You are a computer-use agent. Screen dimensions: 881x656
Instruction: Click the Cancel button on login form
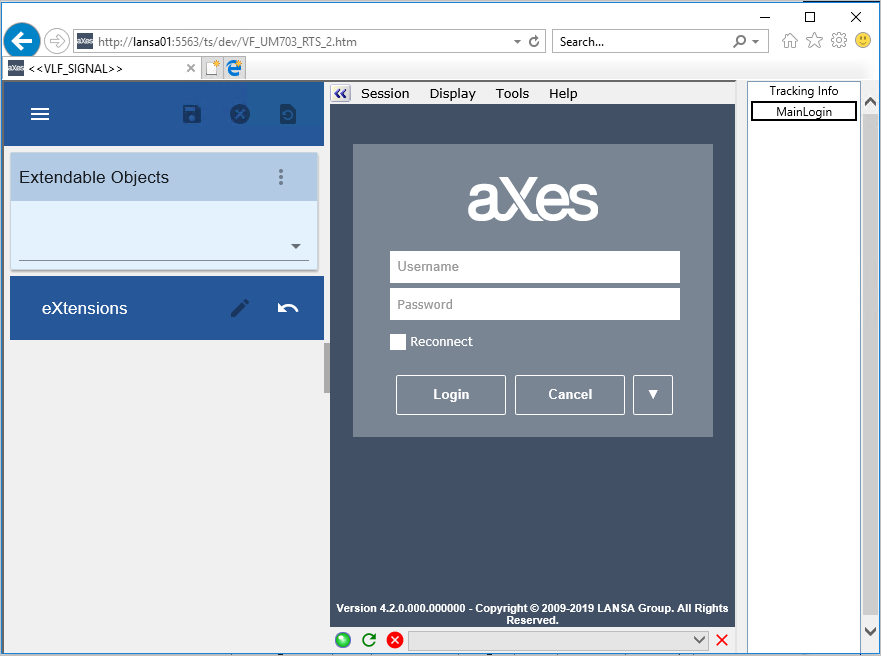[x=570, y=395]
